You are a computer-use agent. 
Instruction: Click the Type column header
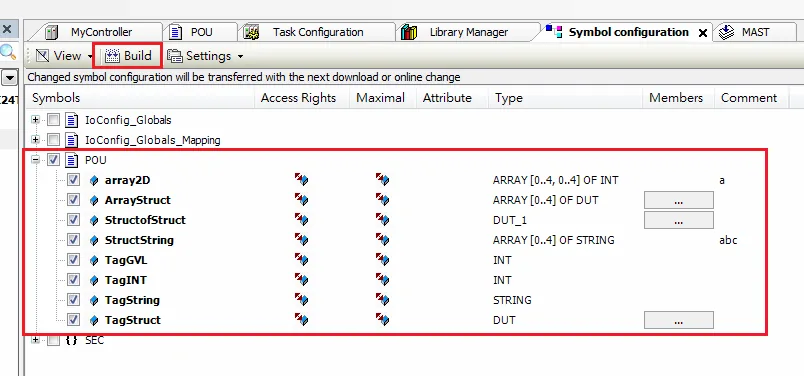point(566,98)
